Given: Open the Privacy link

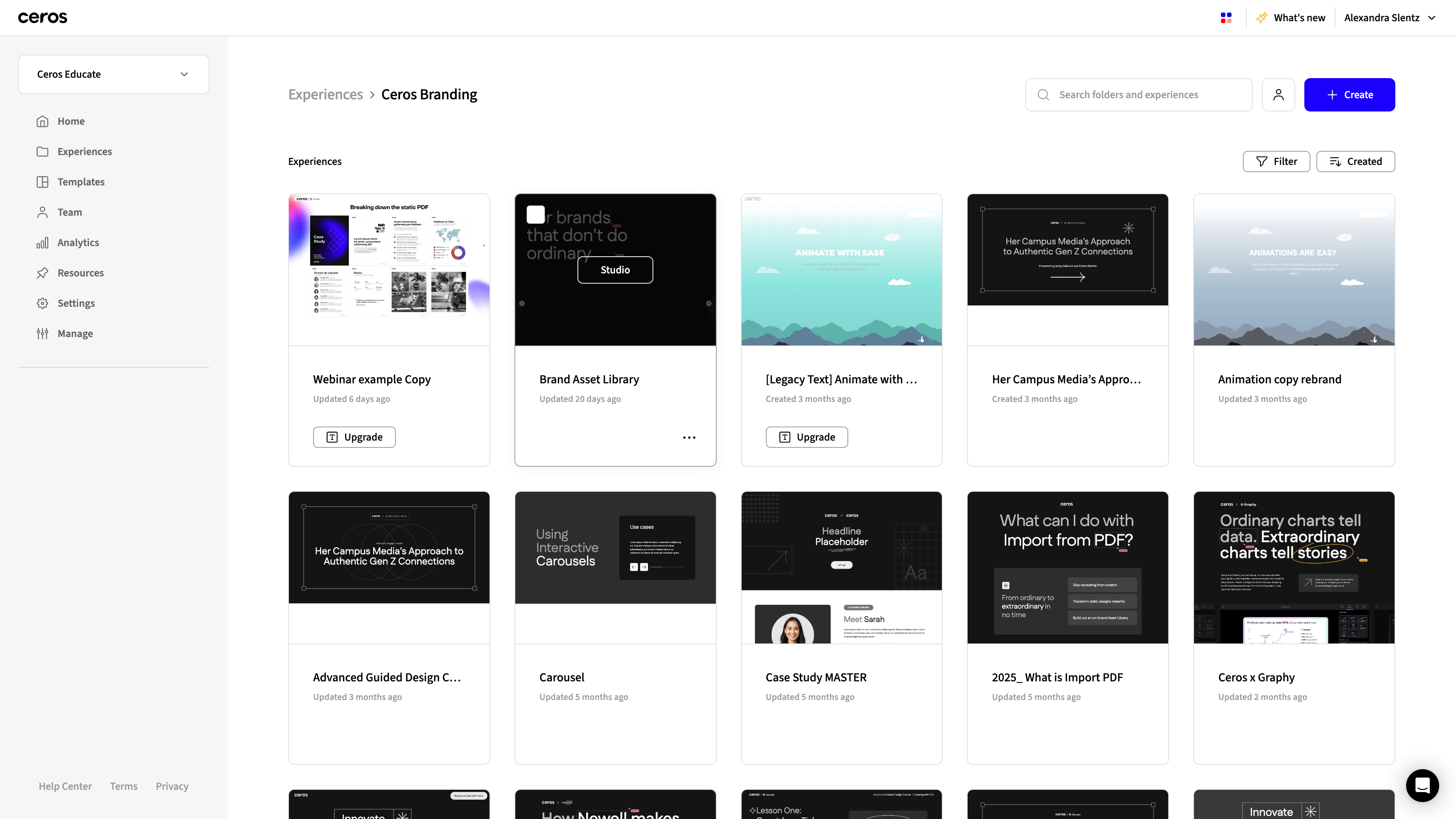Looking at the screenshot, I should pos(172,786).
